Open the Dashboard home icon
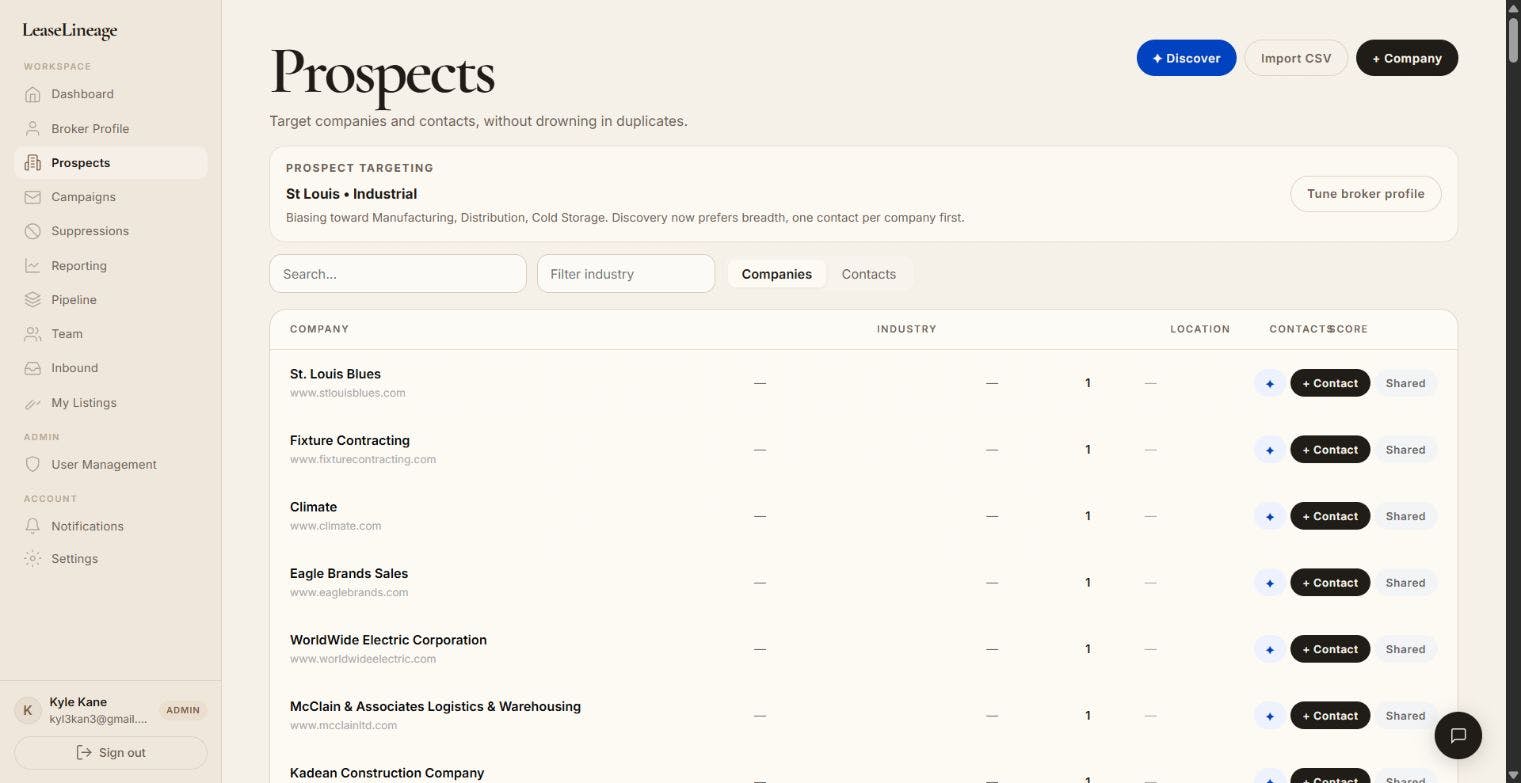 pos(33,94)
